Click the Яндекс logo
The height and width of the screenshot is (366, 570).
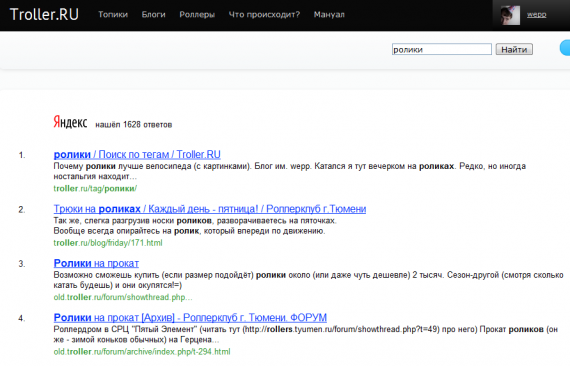tap(70, 122)
